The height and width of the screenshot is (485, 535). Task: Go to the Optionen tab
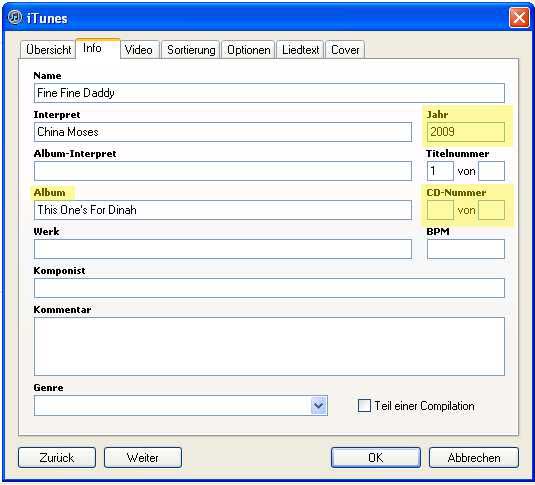[x=248, y=50]
